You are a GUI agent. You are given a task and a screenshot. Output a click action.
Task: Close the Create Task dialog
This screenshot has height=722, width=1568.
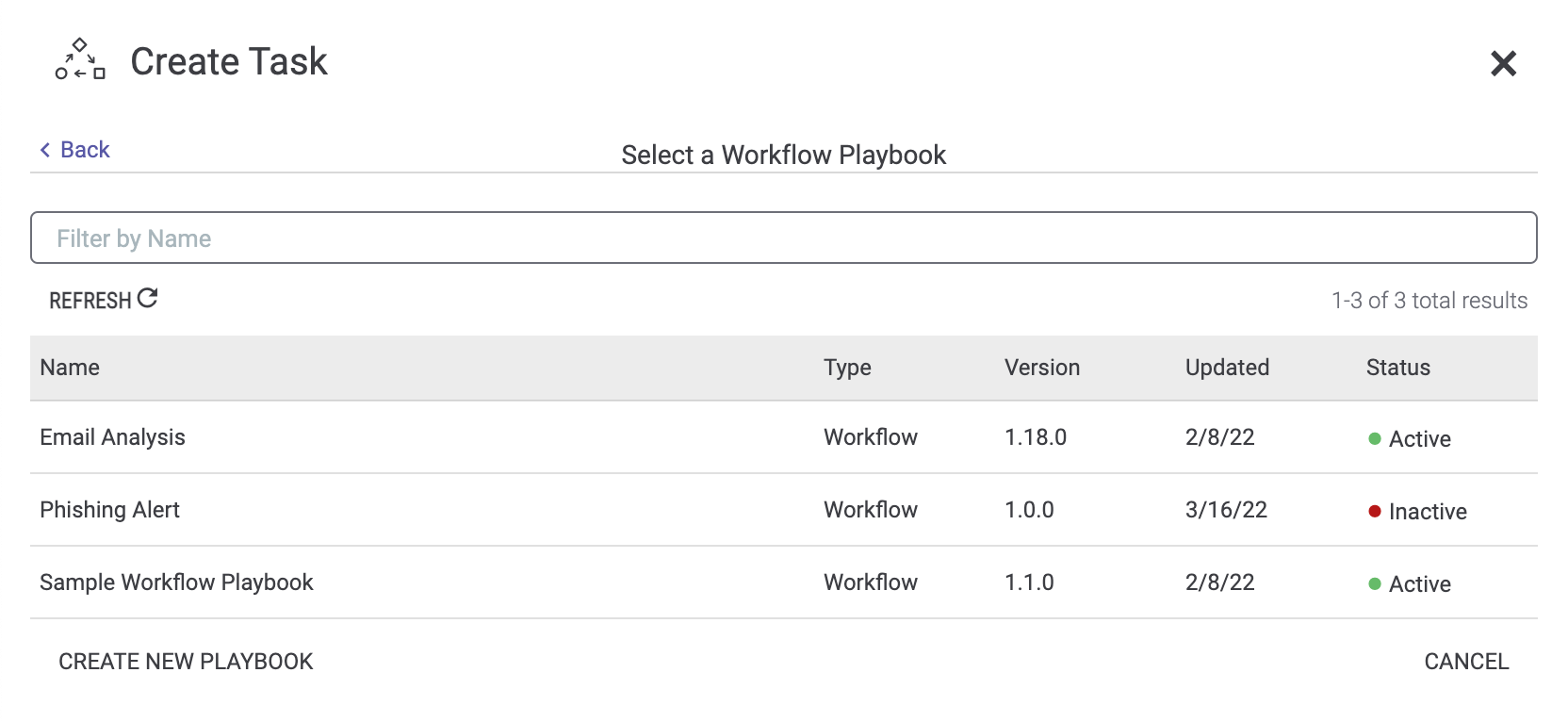1503,63
